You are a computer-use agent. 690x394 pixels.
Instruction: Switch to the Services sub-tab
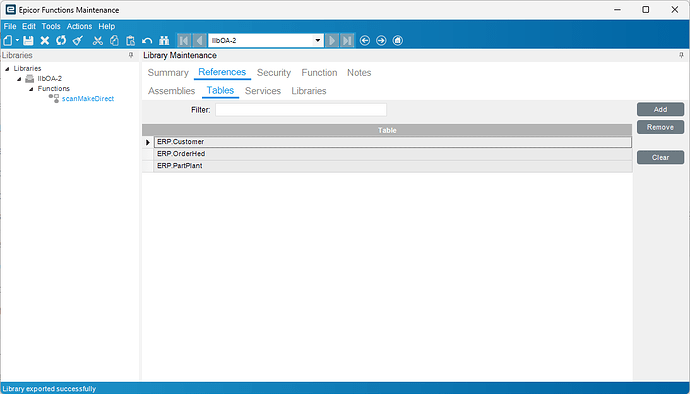pos(263,91)
